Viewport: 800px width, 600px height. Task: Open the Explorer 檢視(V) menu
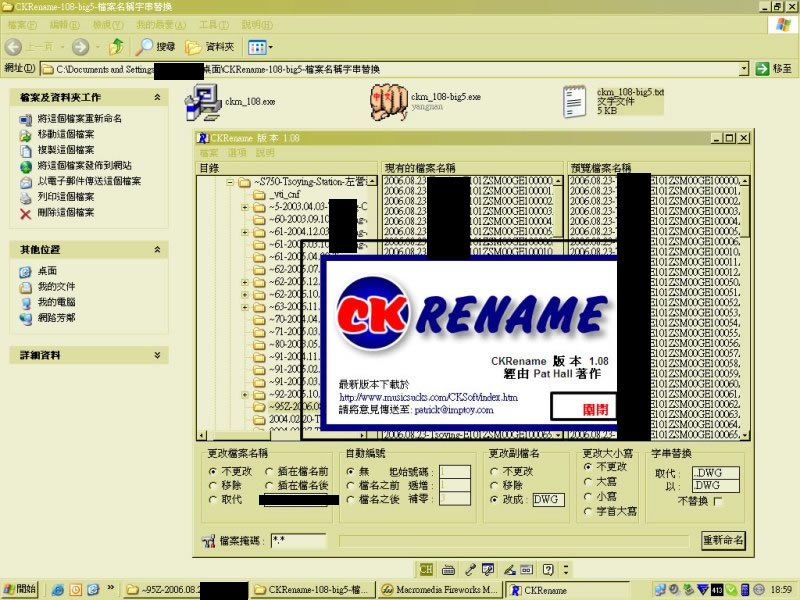point(108,24)
